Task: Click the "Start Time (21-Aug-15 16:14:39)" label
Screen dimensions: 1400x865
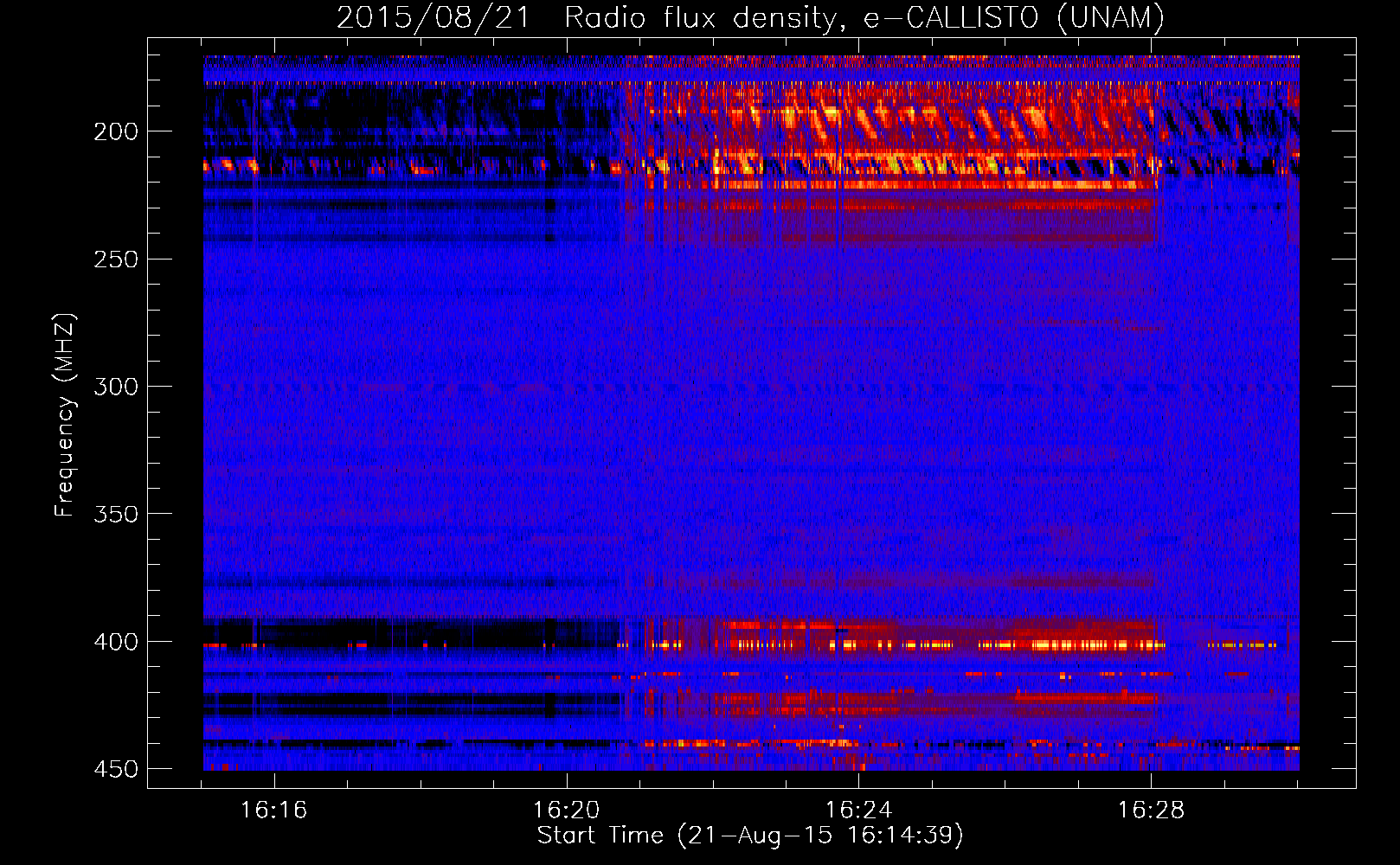Action: (750, 836)
